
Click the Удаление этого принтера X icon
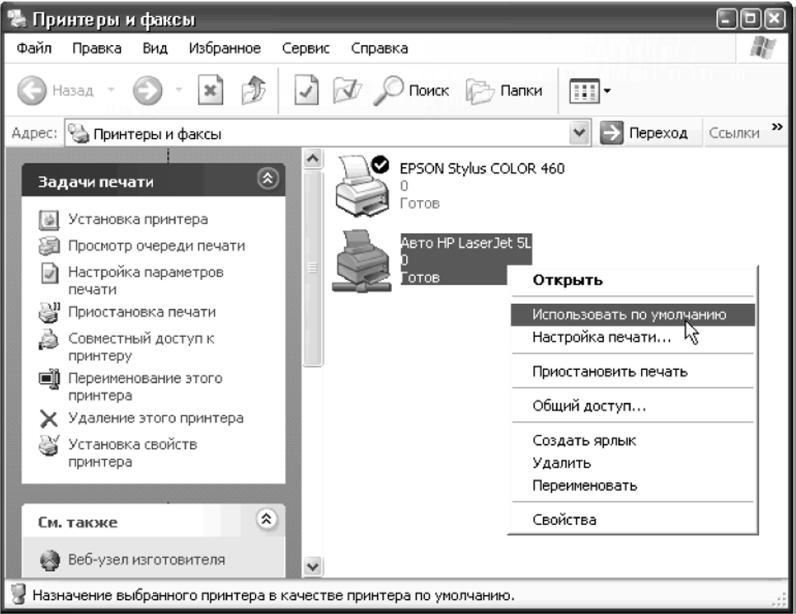[49, 418]
